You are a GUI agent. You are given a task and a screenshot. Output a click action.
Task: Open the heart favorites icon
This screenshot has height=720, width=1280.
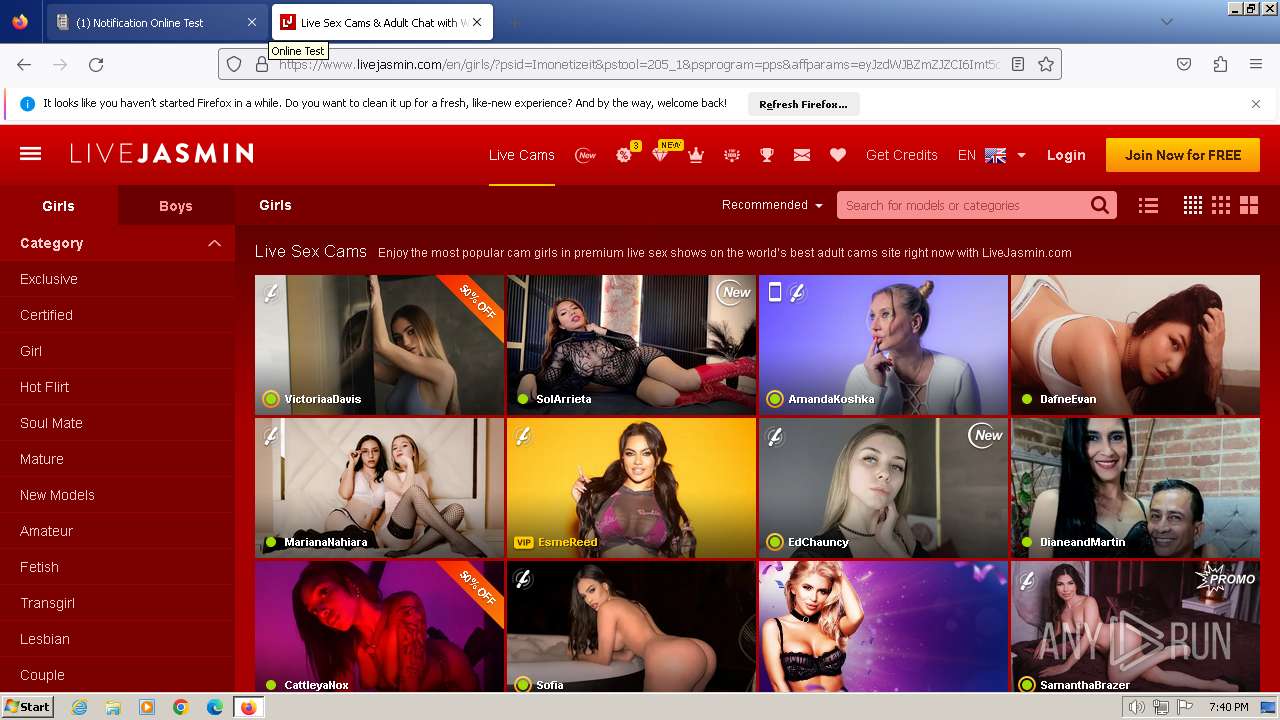click(x=838, y=155)
